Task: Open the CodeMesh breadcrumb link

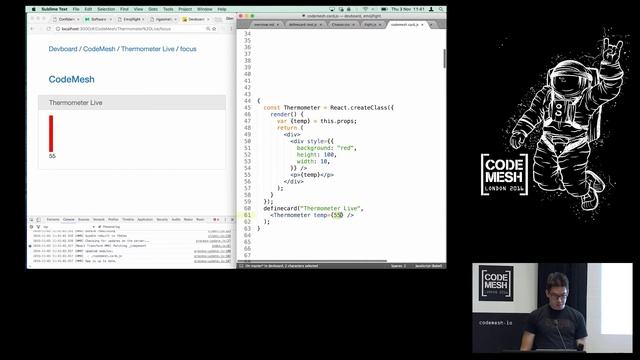Action: (99, 49)
